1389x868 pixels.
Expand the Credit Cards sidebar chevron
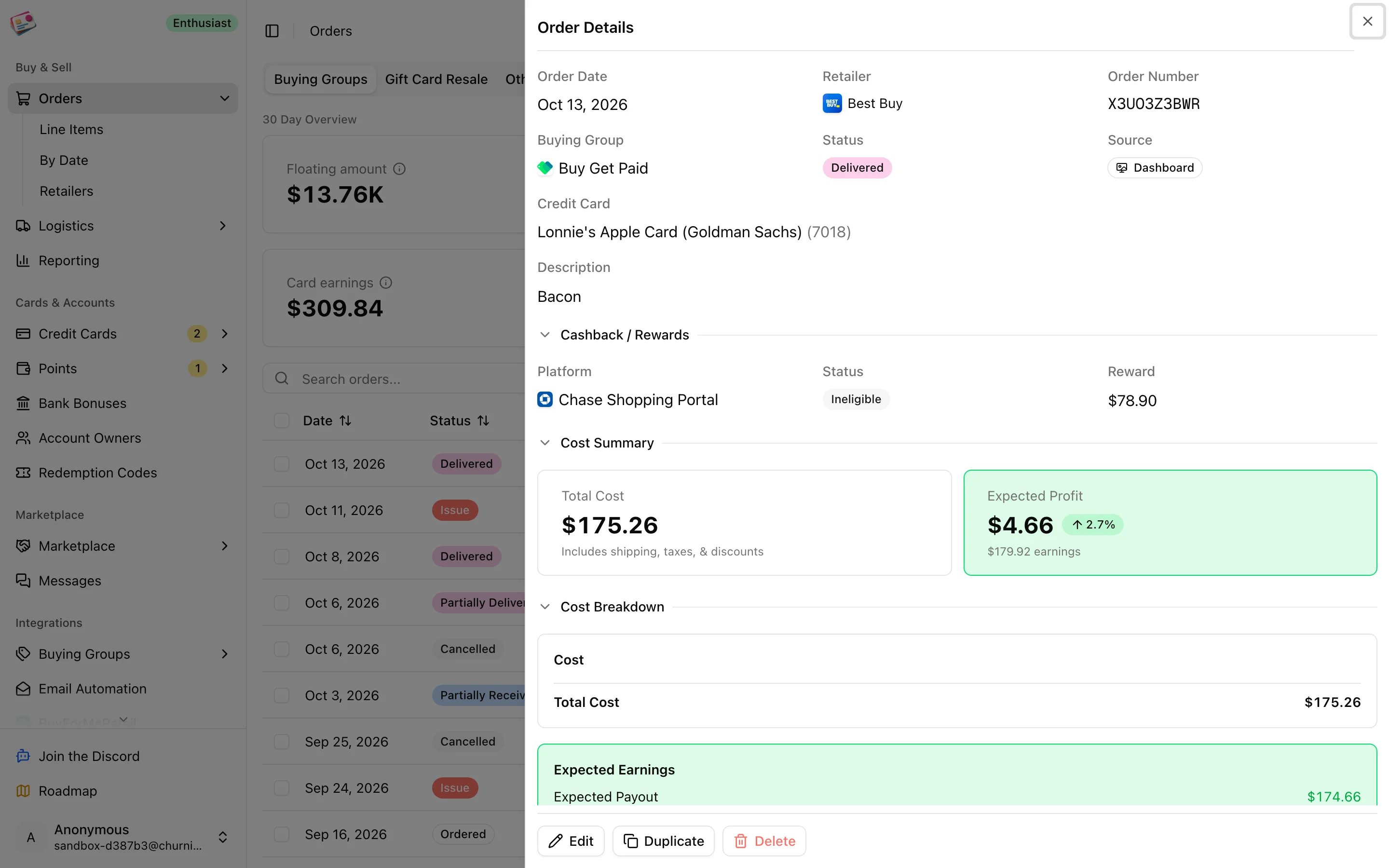(x=224, y=334)
